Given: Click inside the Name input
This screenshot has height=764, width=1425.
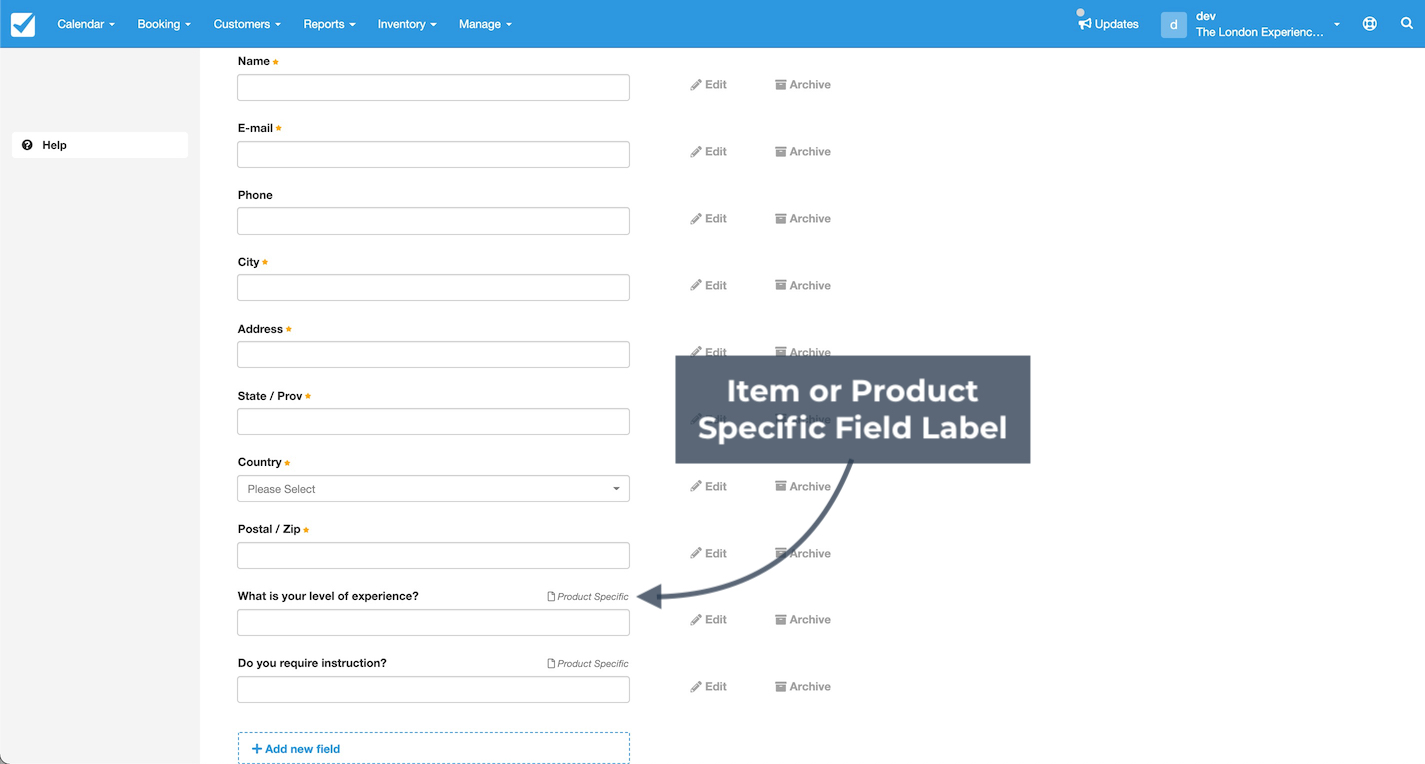Looking at the screenshot, I should point(433,87).
